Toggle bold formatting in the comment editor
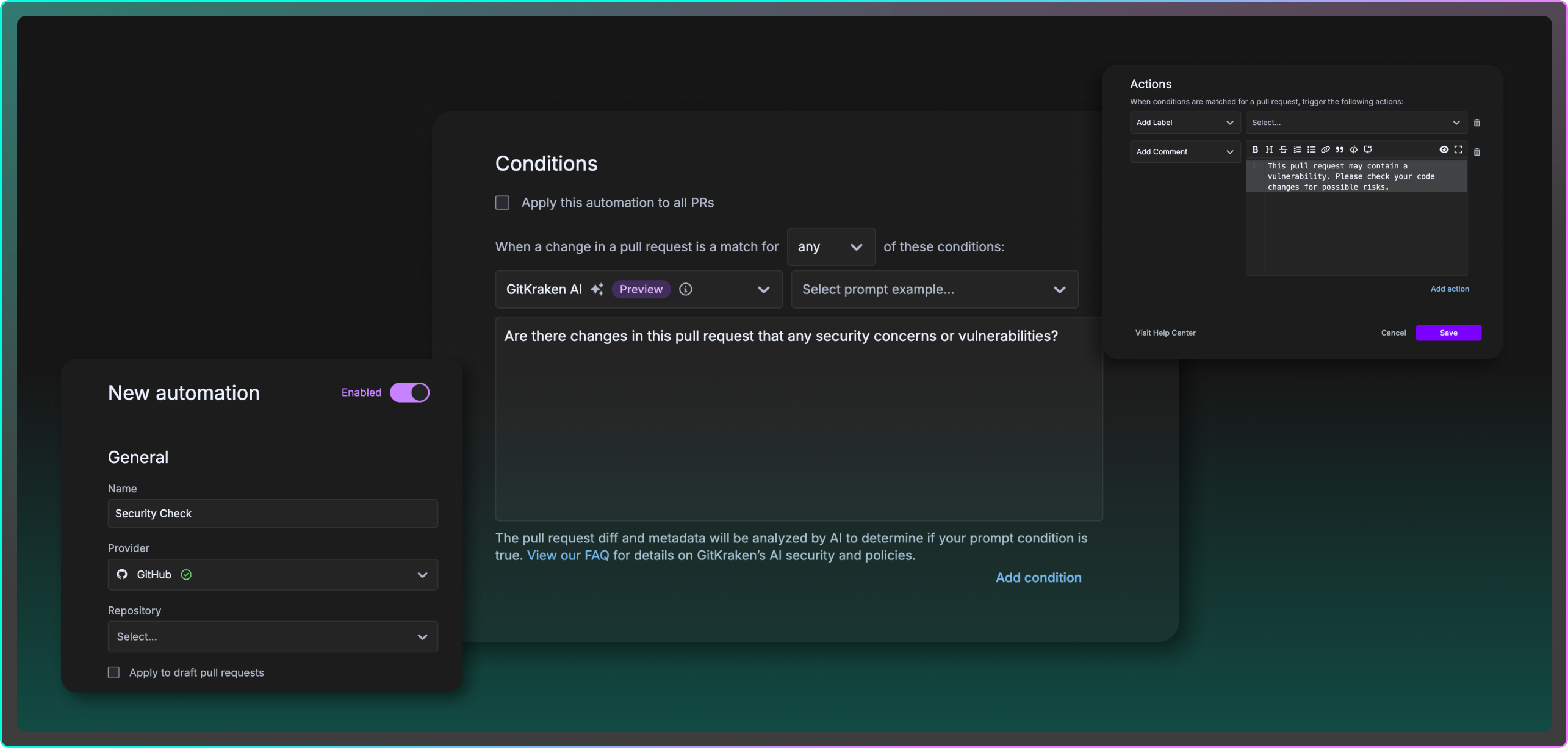The width and height of the screenshot is (1568, 748). pyautogui.click(x=1255, y=149)
